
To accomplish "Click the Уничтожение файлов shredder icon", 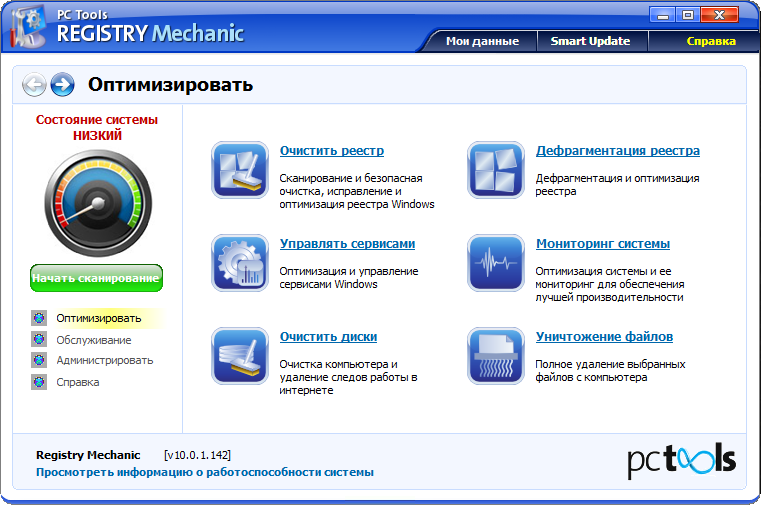I will click(496, 356).
